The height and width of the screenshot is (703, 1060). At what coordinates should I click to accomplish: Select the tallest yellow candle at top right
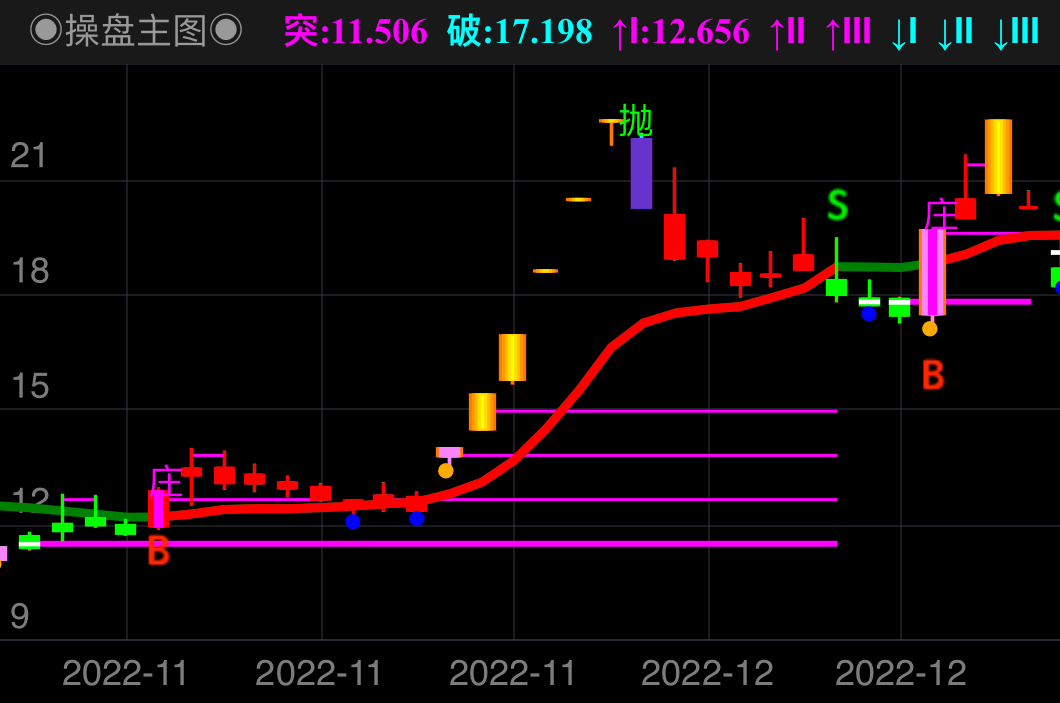998,157
